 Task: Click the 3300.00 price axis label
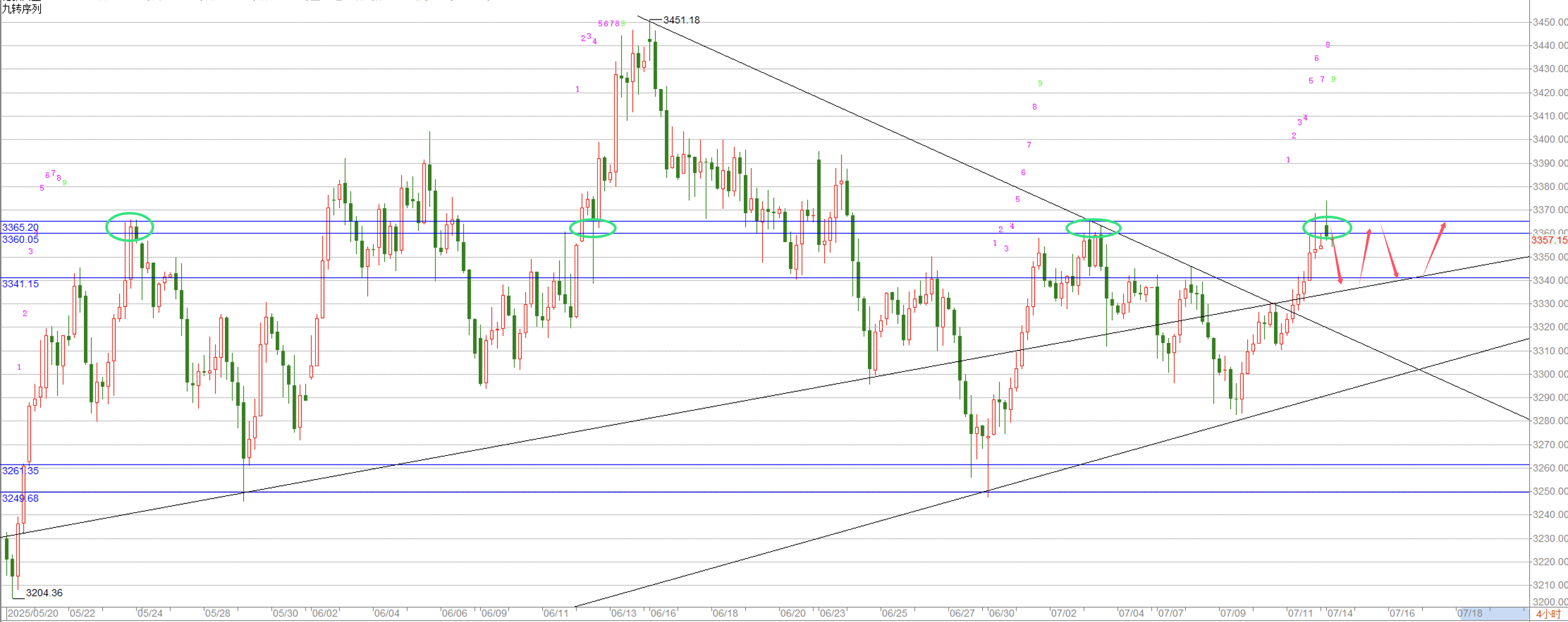1550,374
